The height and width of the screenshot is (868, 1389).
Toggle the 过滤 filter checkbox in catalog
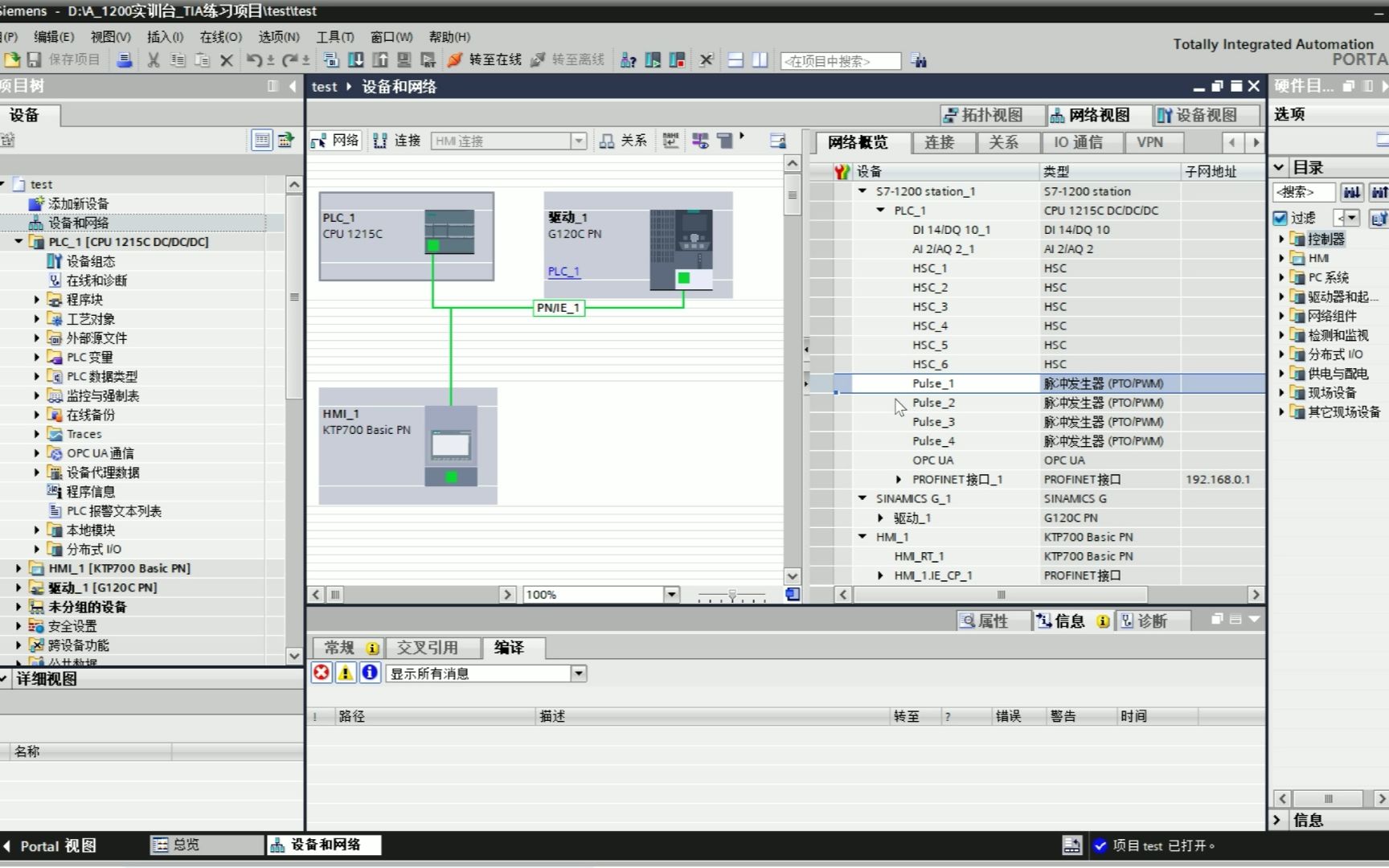1280,218
